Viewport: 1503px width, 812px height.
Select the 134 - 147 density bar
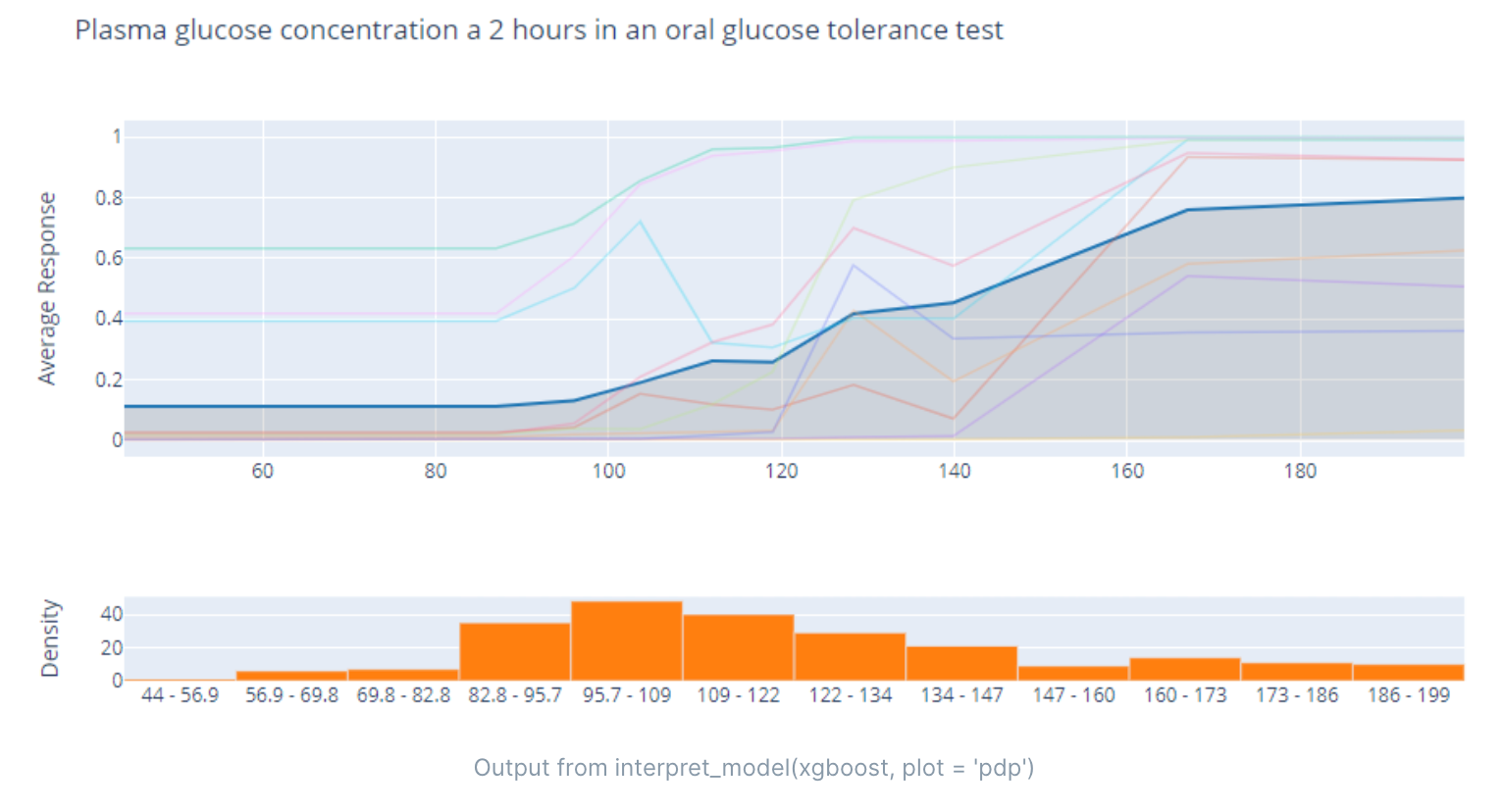[x=961, y=663]
